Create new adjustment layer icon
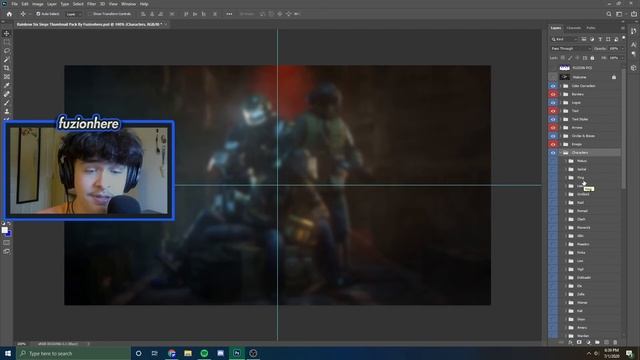 588,342
